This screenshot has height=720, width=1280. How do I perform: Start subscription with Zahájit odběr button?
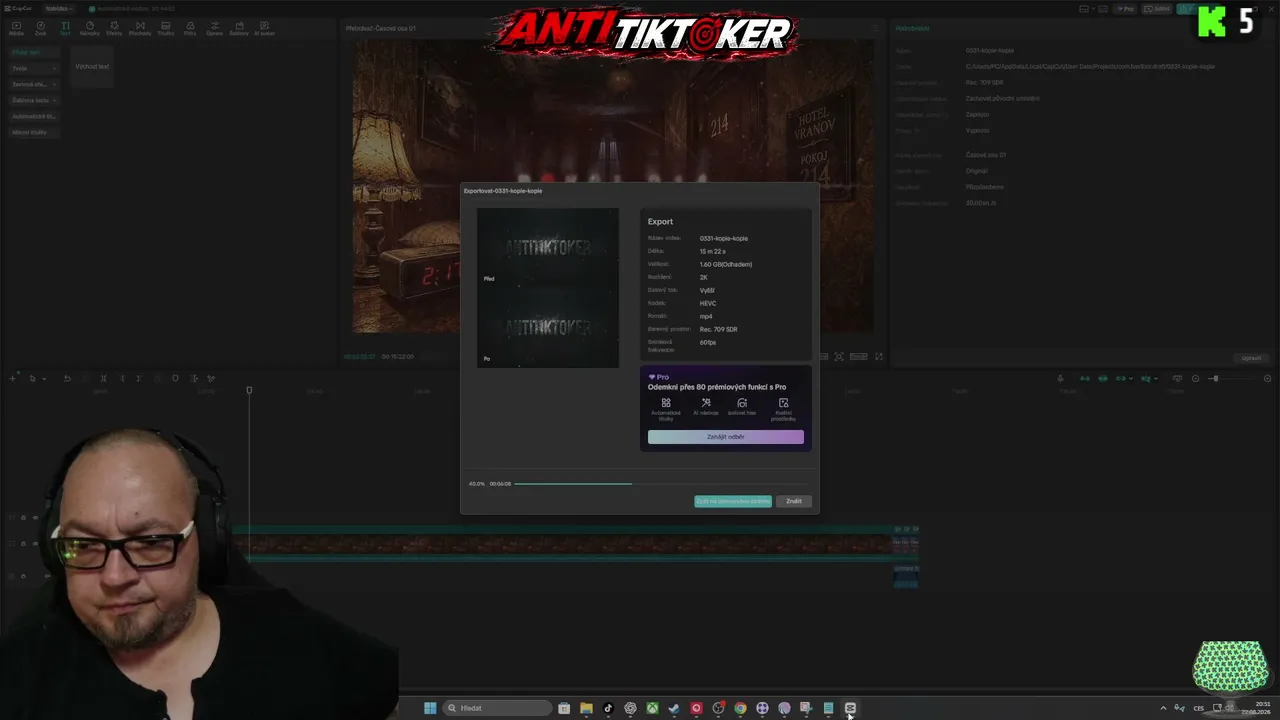[x=726, y=437]
